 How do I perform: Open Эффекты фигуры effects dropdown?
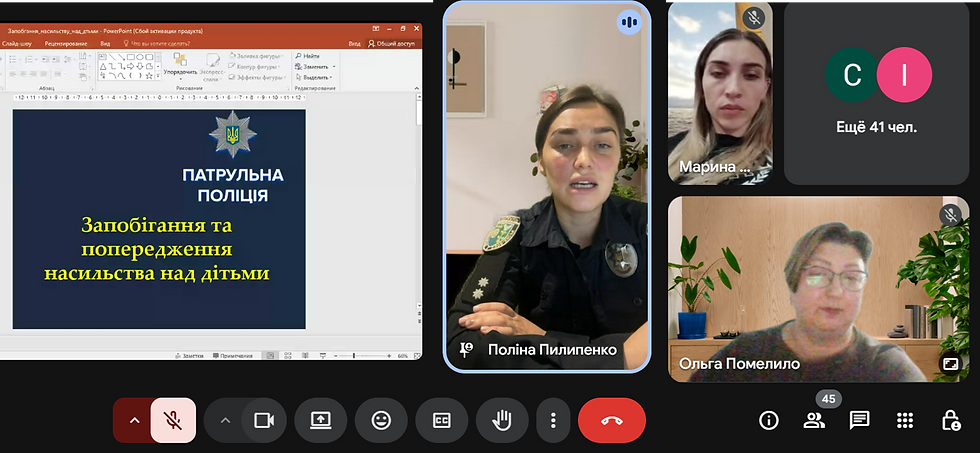tap(256, 77)
